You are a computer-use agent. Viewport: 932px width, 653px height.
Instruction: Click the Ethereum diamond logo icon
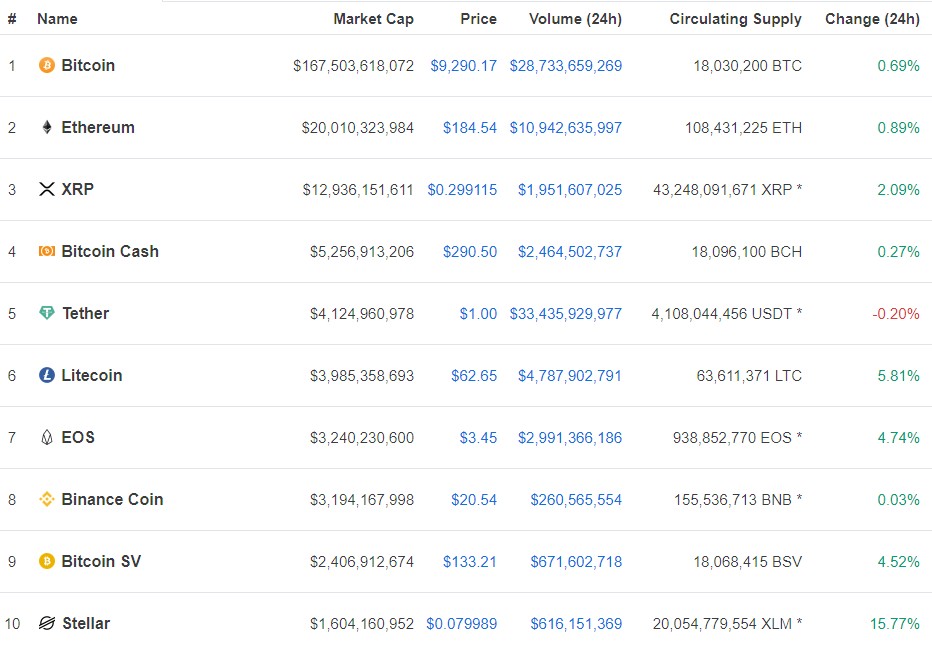point(47,127)
